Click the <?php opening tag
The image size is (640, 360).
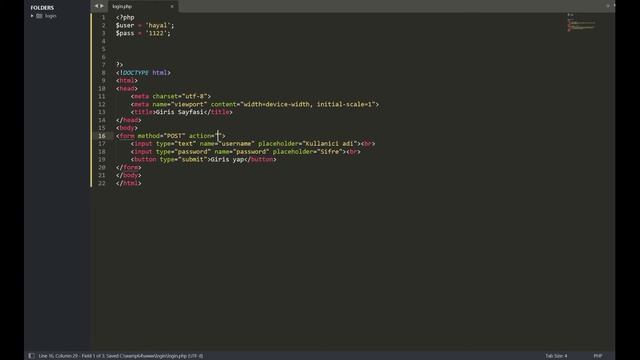click(x=125, y=18)
